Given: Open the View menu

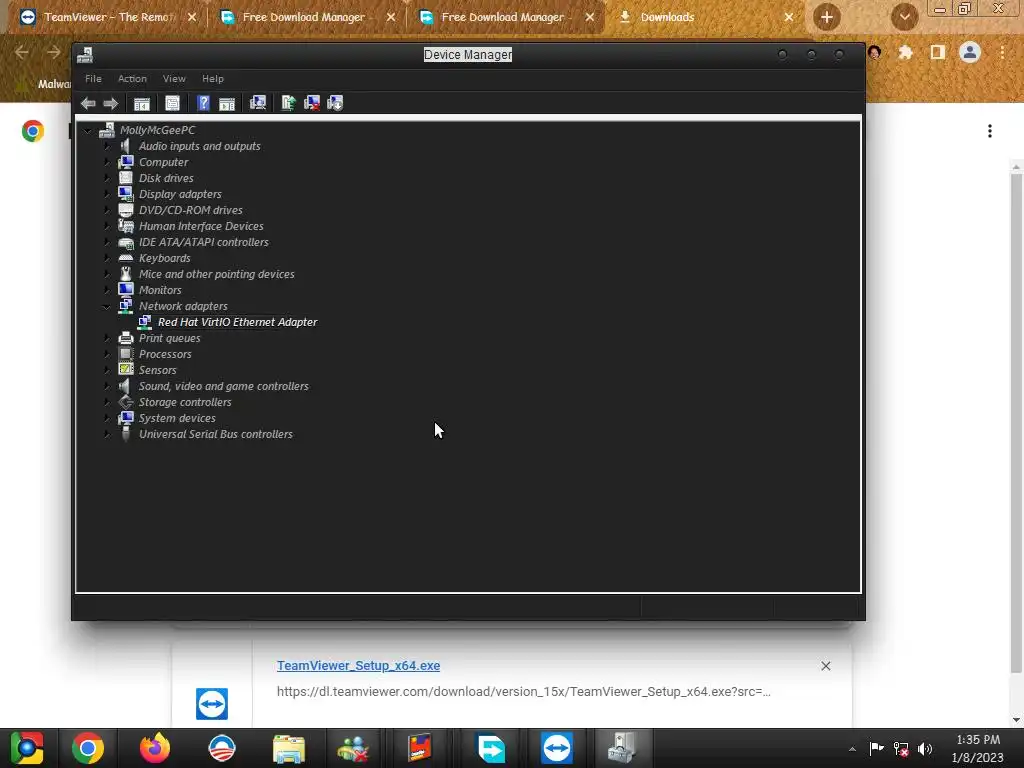Looking at the screenshot, I should click(174, 78).
